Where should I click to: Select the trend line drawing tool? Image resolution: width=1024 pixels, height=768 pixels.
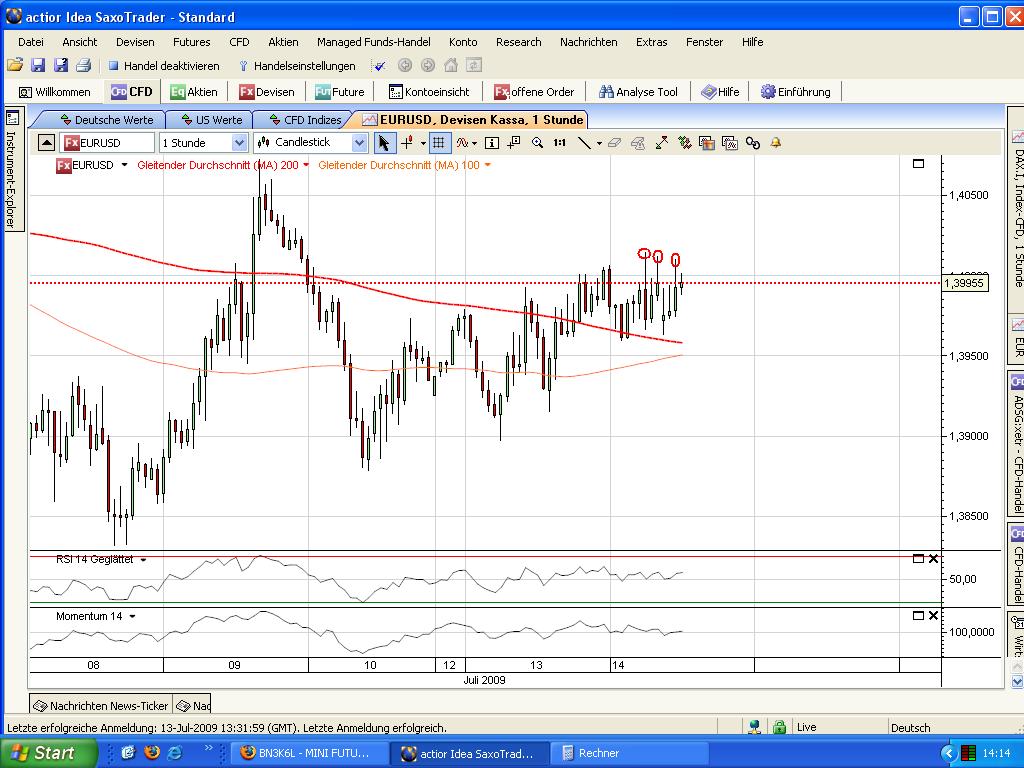(584, 143)
